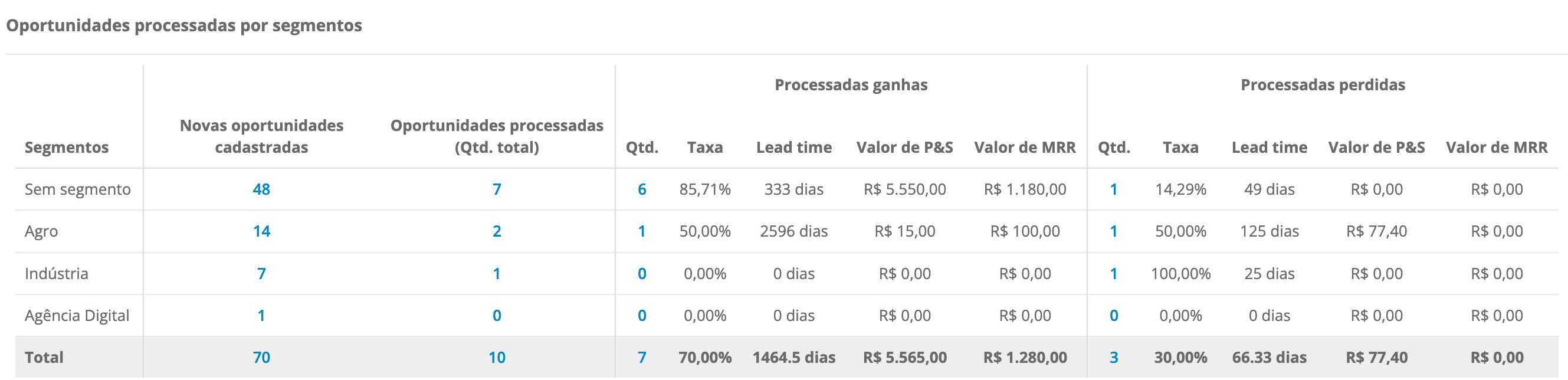This screenshot has height=380, width=1568.
Task: View Indústria's lost opportunities quantity link
Action: click(x=1113, y=273)
